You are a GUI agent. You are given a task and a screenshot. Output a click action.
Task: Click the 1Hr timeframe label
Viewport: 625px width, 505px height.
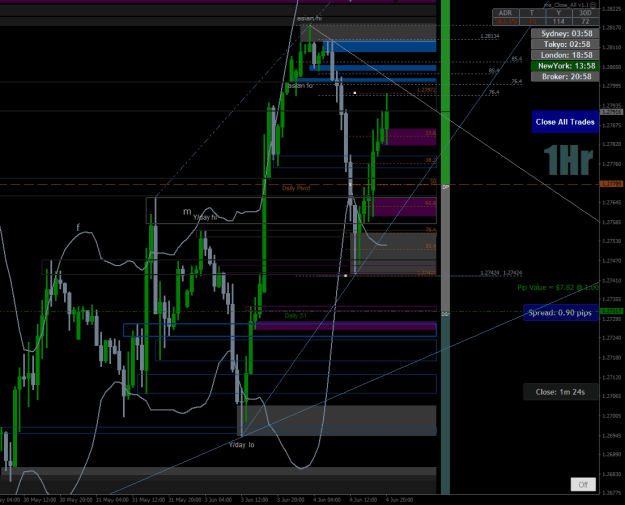pyautogui.click(x=568, y=160)
